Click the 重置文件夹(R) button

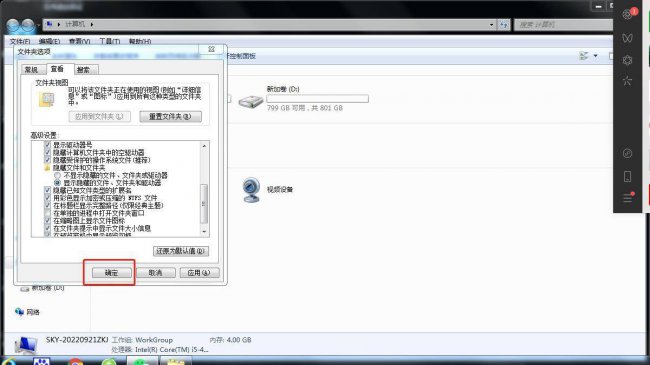tap(170, 117)
